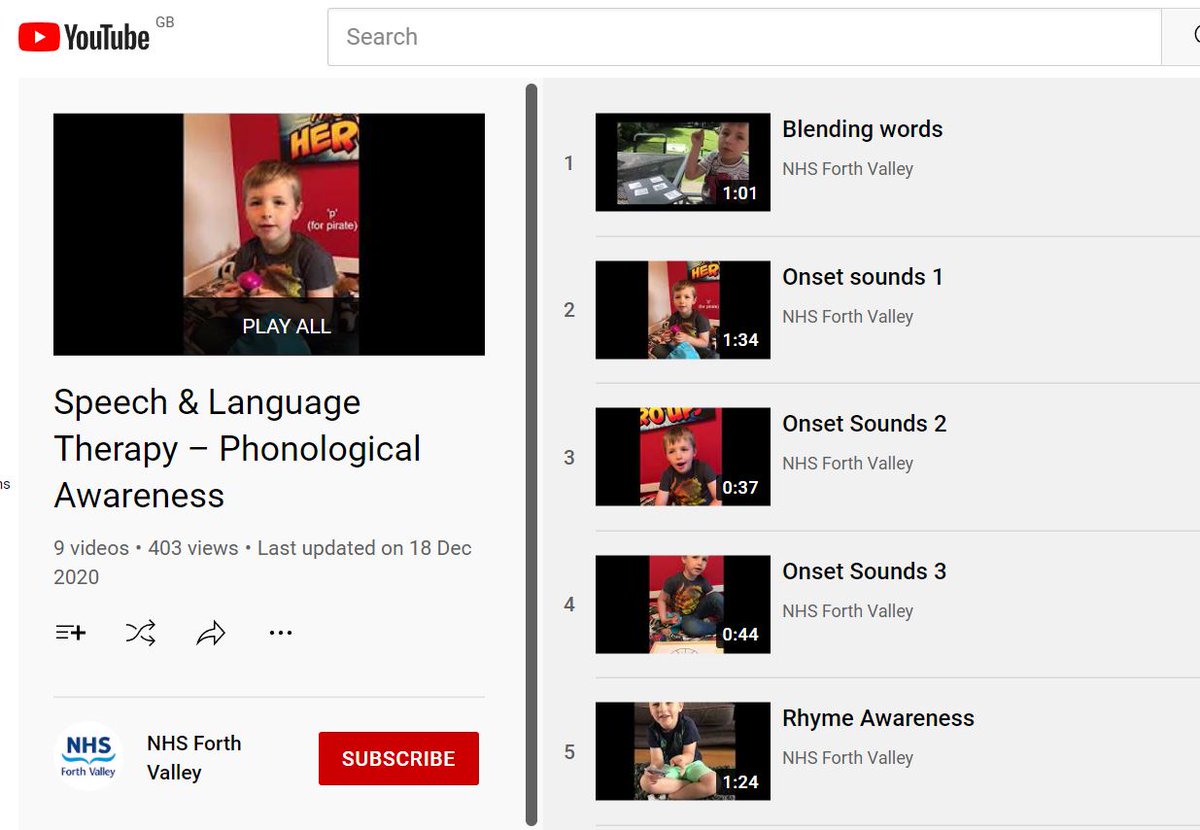1200x830 pixels.
Task: Click the 1:34 duration badge on Onset sounds 1
Action: tap(740, 340)
